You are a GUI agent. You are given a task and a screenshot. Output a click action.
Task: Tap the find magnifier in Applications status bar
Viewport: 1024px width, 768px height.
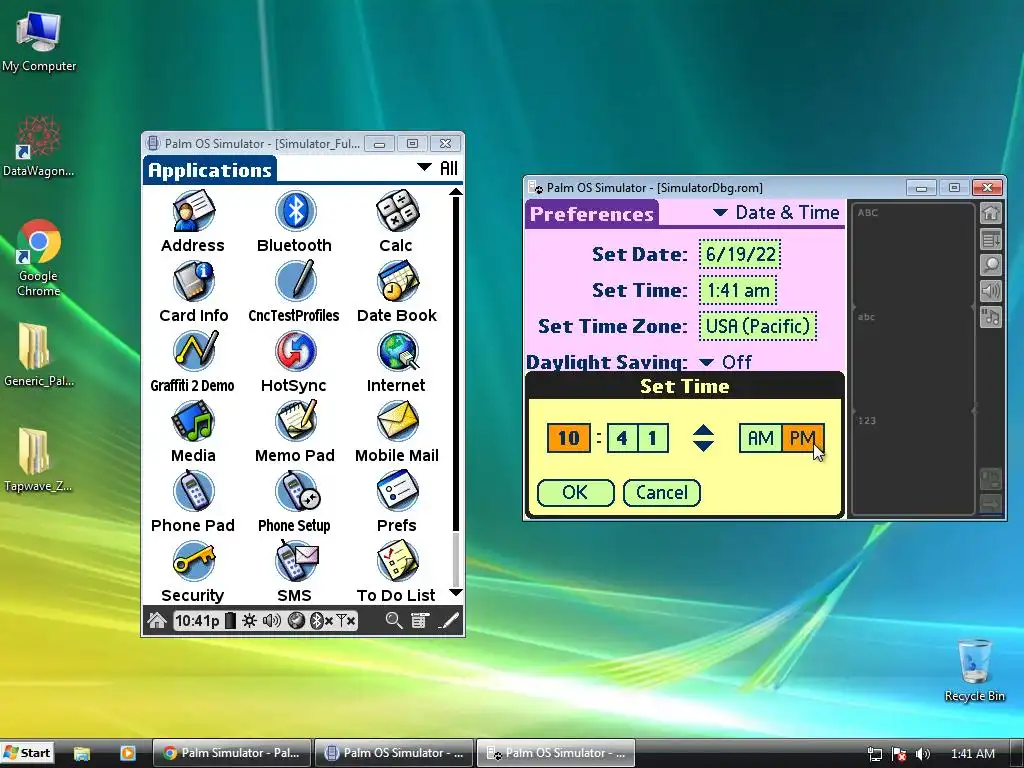point(394,620)
